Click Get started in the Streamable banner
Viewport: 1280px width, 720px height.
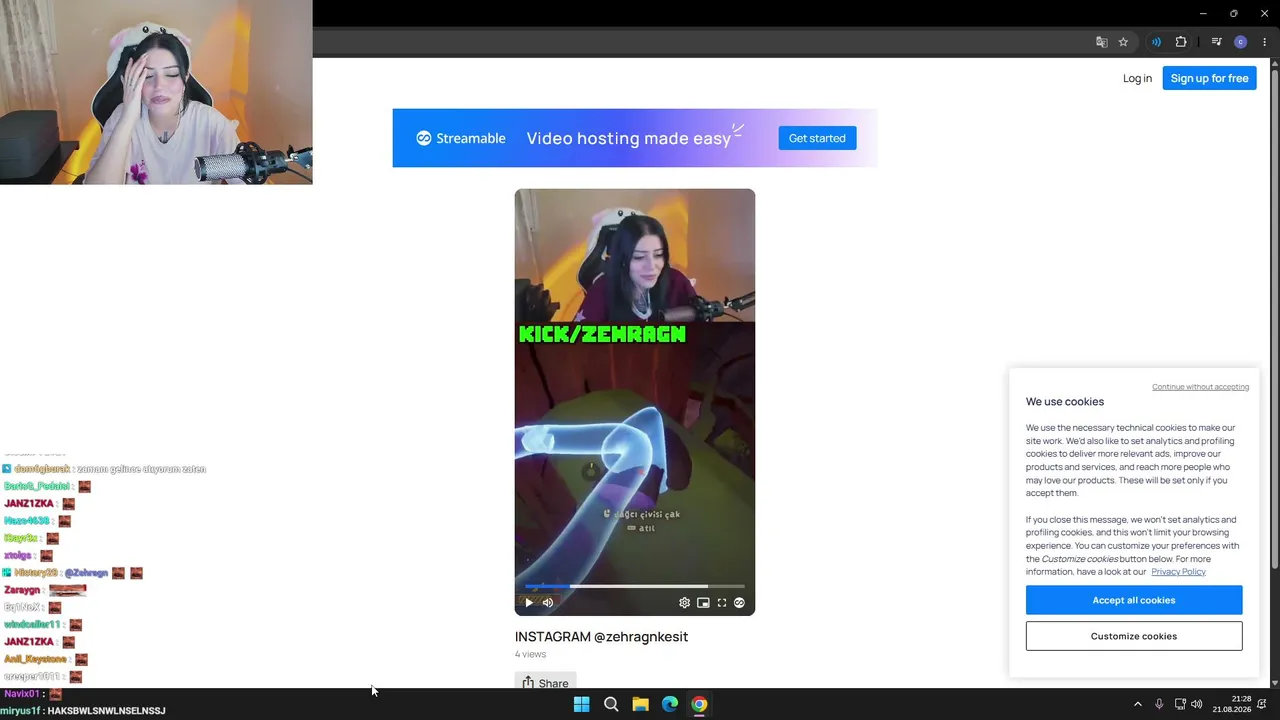pos(817,138)
